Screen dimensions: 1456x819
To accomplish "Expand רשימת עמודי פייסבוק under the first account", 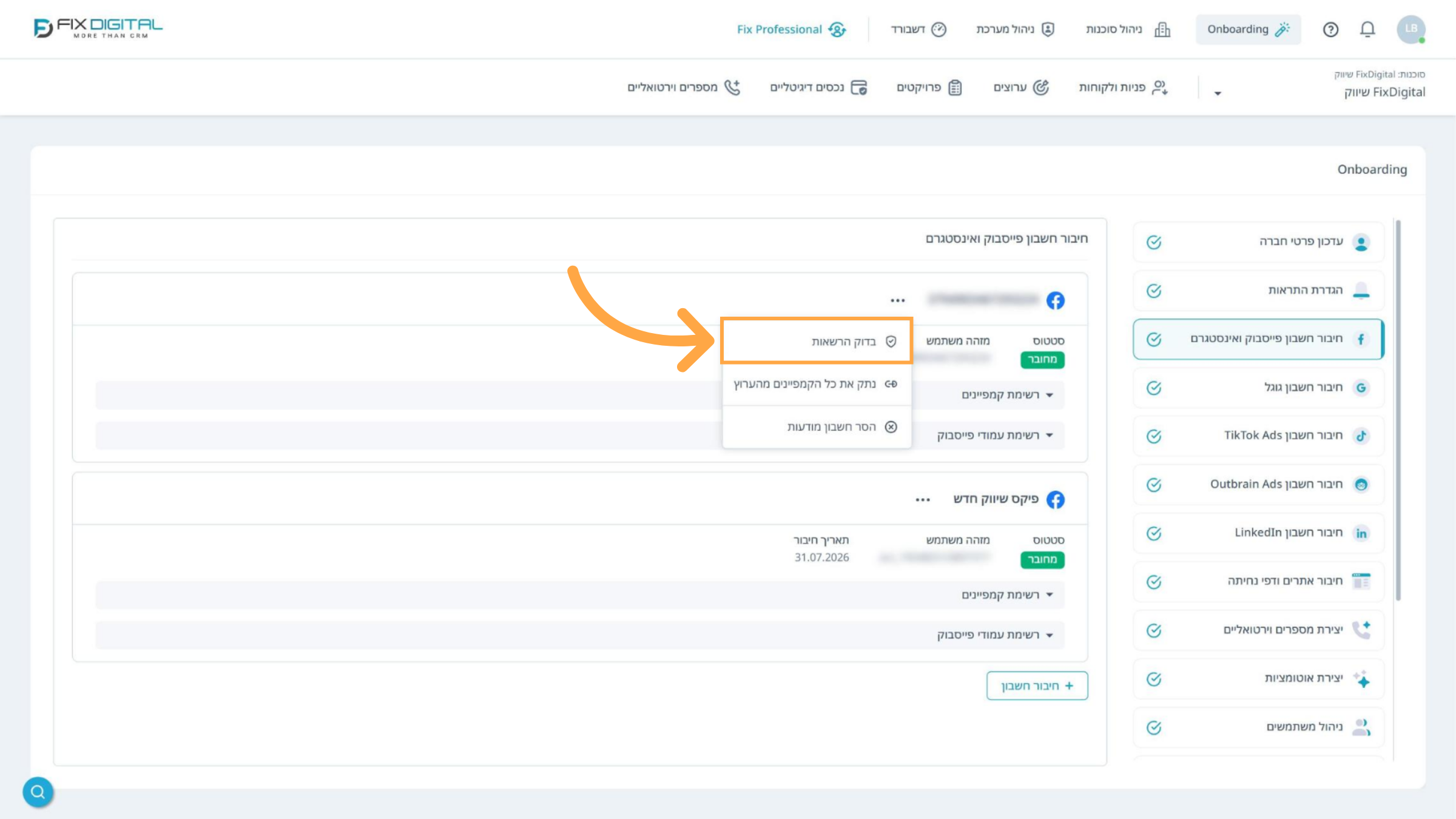I will (x=995, y=435).
